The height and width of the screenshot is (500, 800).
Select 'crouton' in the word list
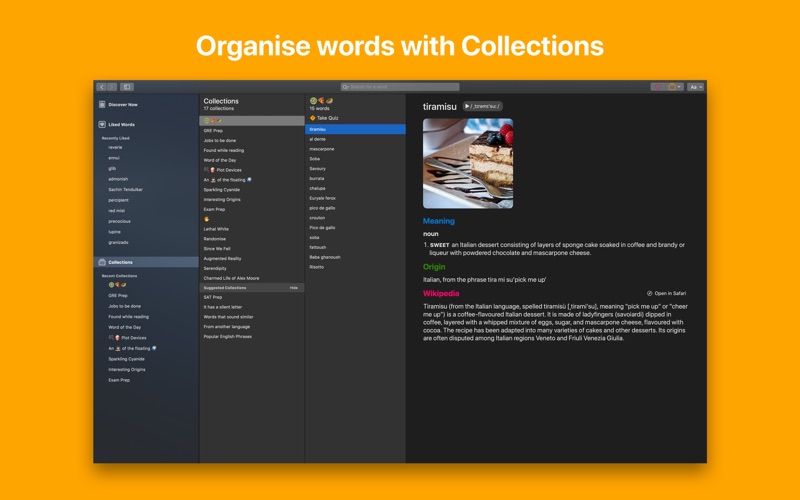pyautogui.click(x=317, y=218)
